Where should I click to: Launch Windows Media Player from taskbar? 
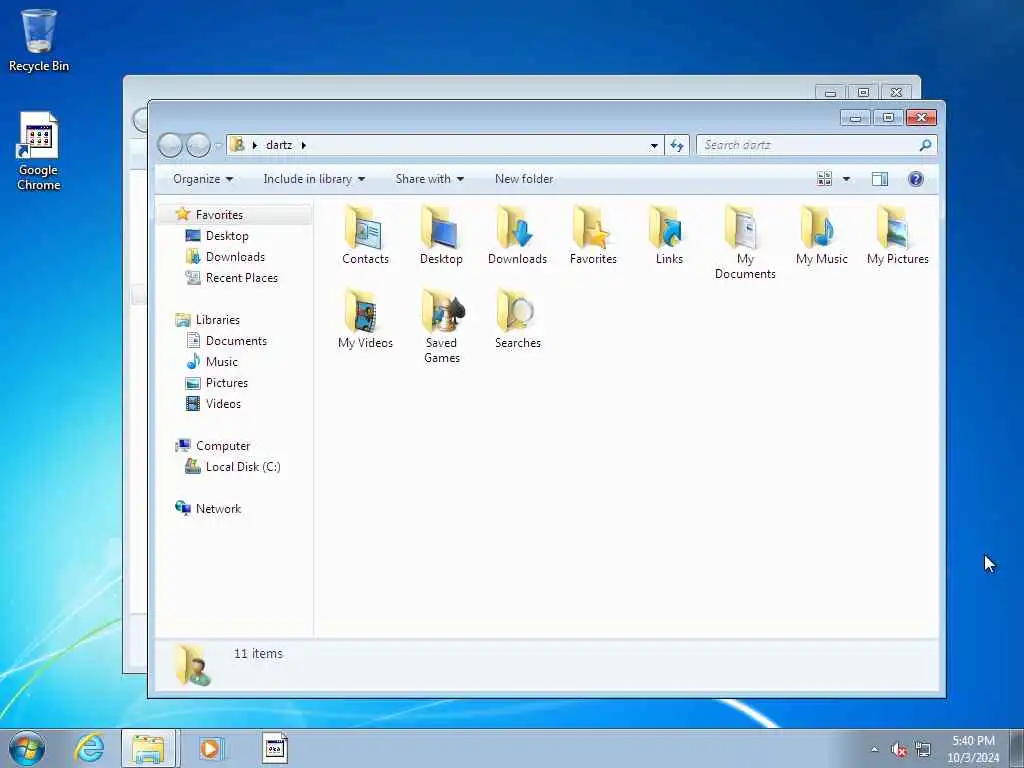coord(210,748)
